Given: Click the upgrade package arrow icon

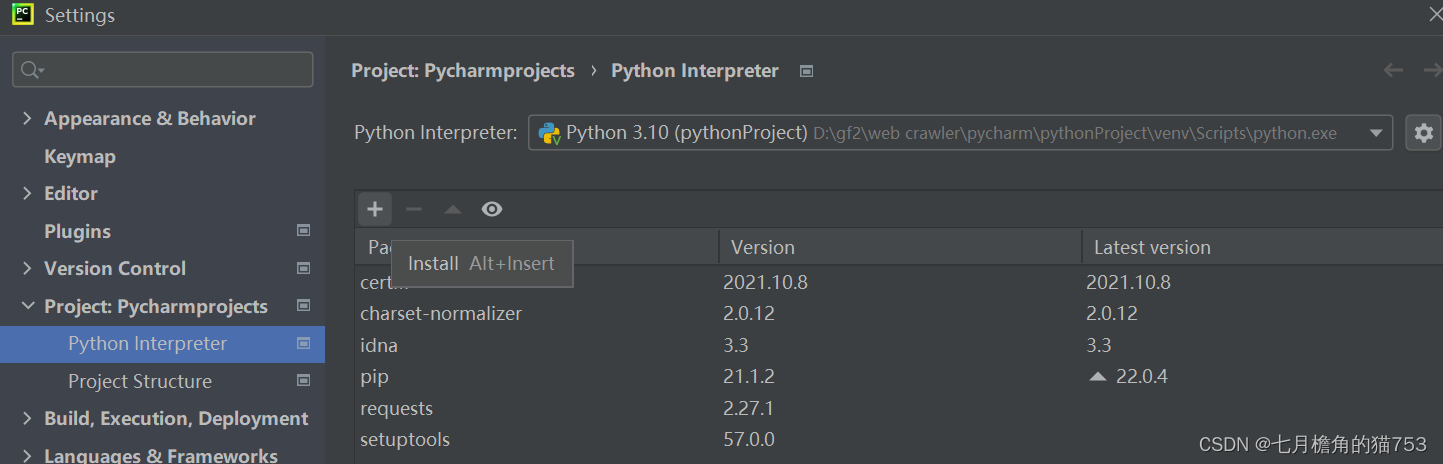Looking at the screenshot, I should pos(453,209).
